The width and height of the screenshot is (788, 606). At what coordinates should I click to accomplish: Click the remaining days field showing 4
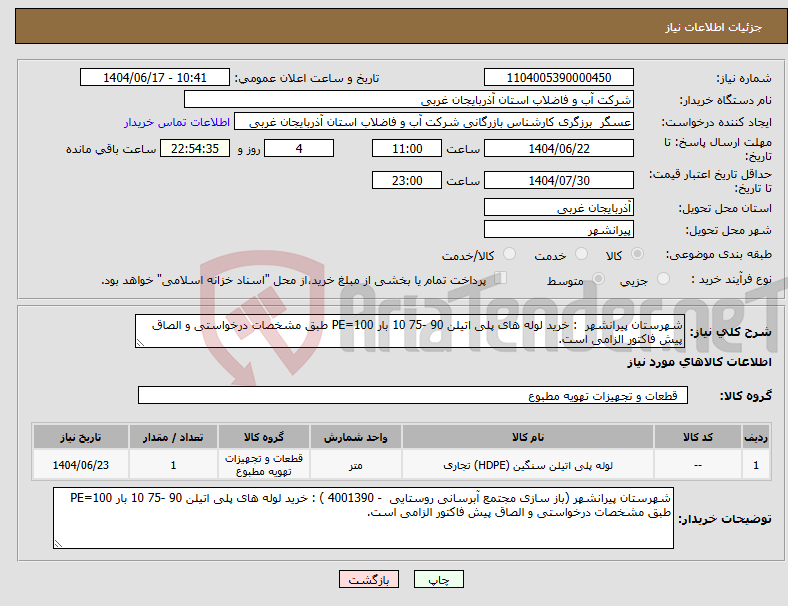(299, 149)
